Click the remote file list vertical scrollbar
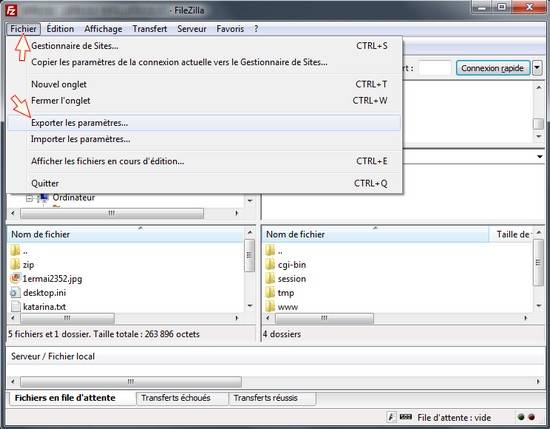The width and height of the screenshot is (550, 429). [539, 269]
